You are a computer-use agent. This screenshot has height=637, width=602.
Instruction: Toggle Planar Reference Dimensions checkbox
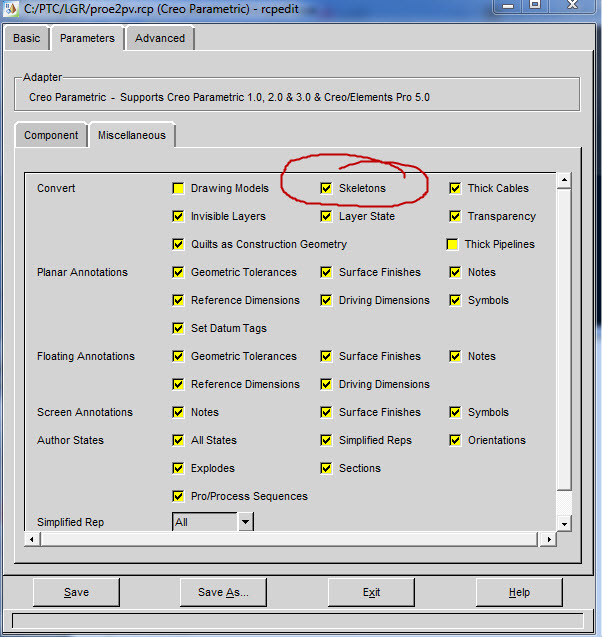point(178,300)
